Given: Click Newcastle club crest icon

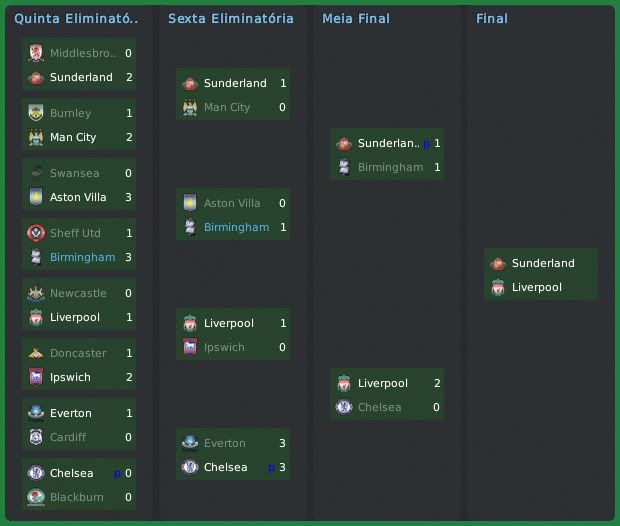Looking at the screenshot, I should click(36, 293).
